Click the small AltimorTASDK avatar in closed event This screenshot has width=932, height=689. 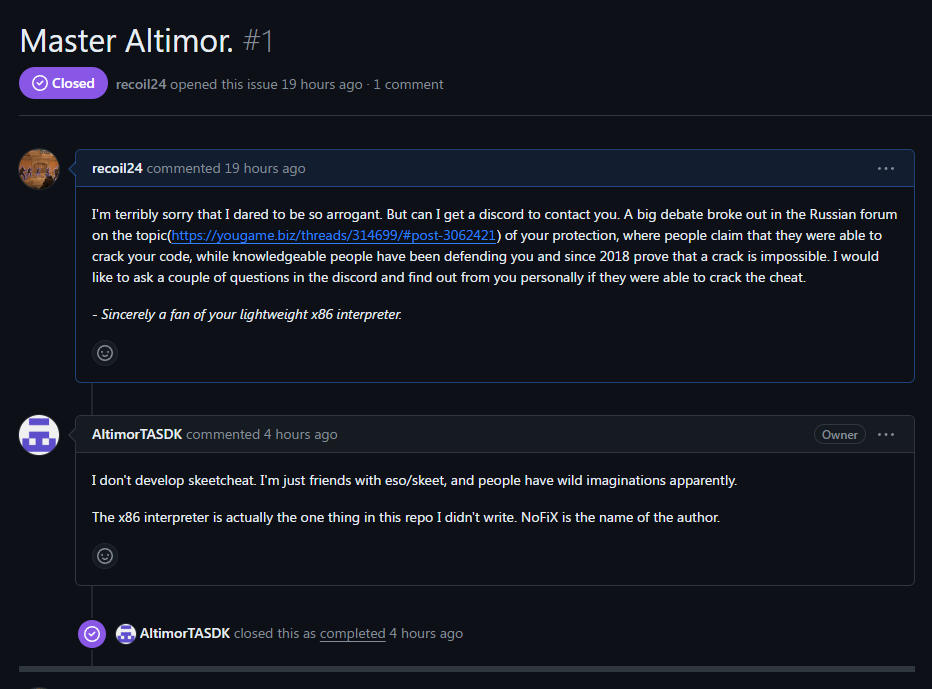126,633
